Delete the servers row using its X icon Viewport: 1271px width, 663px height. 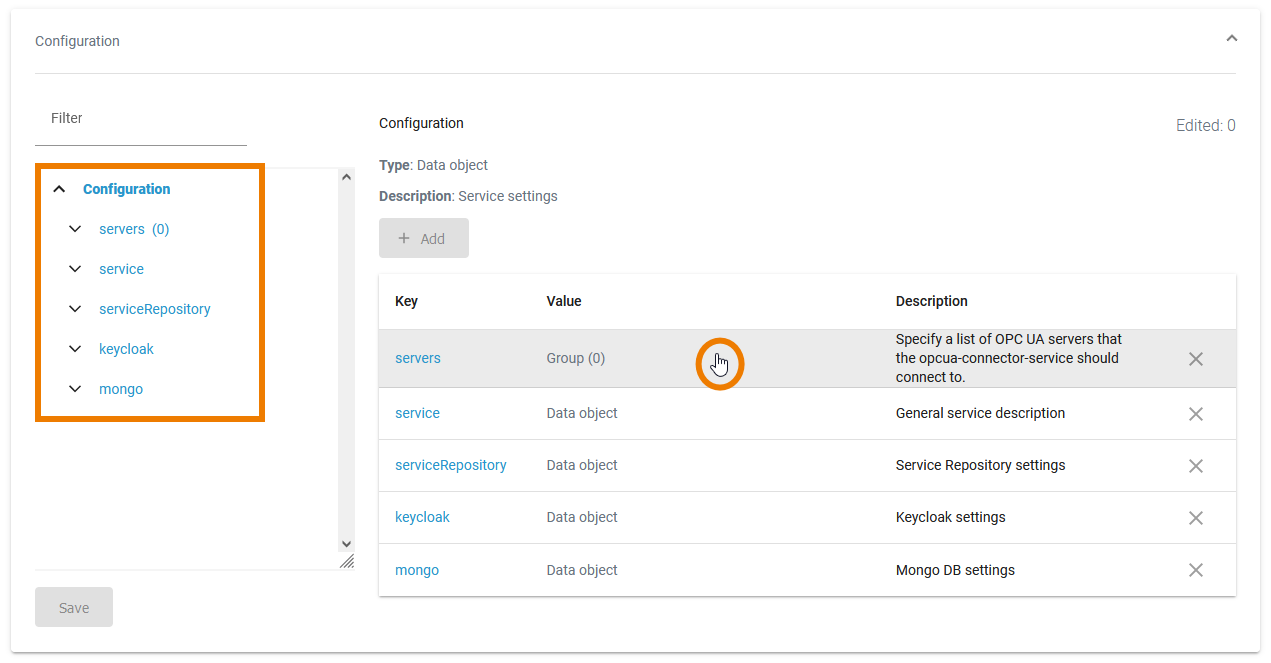(x=1195, y=358)
